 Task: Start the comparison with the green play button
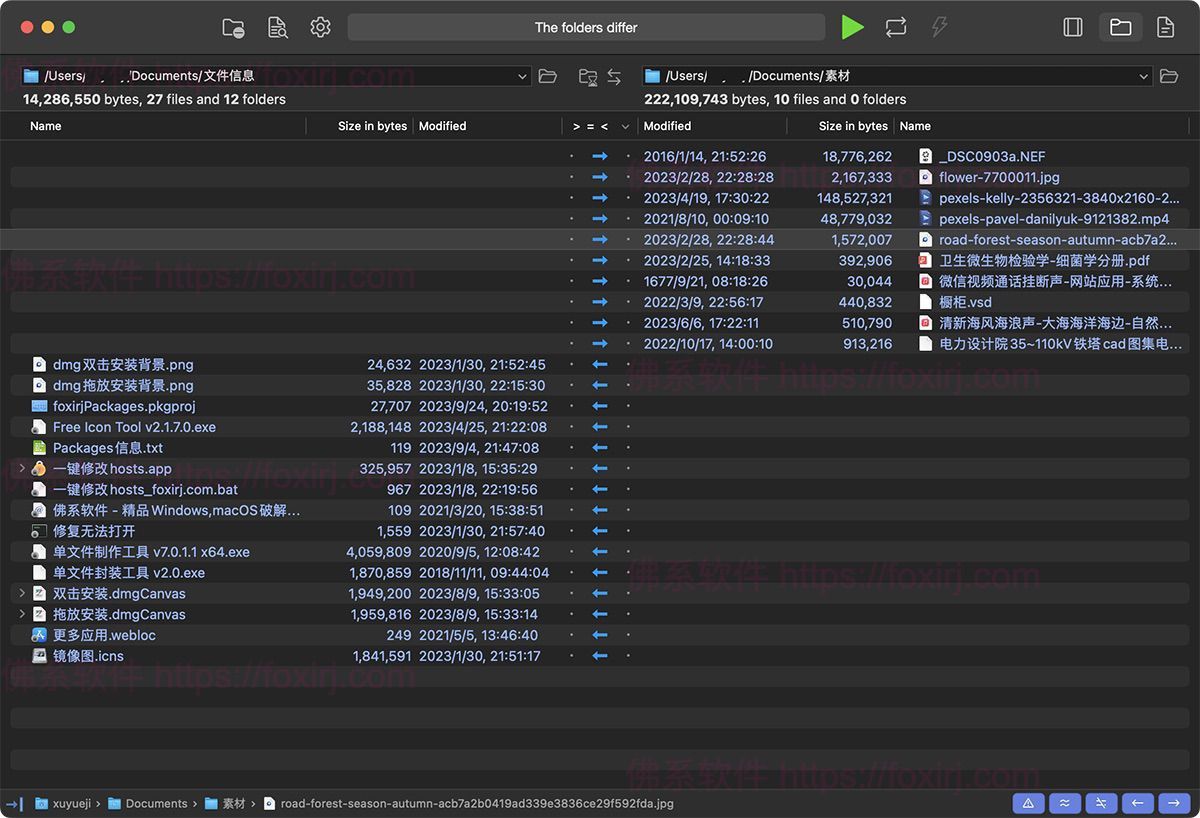pyautogui.click(x=852, y=28)
